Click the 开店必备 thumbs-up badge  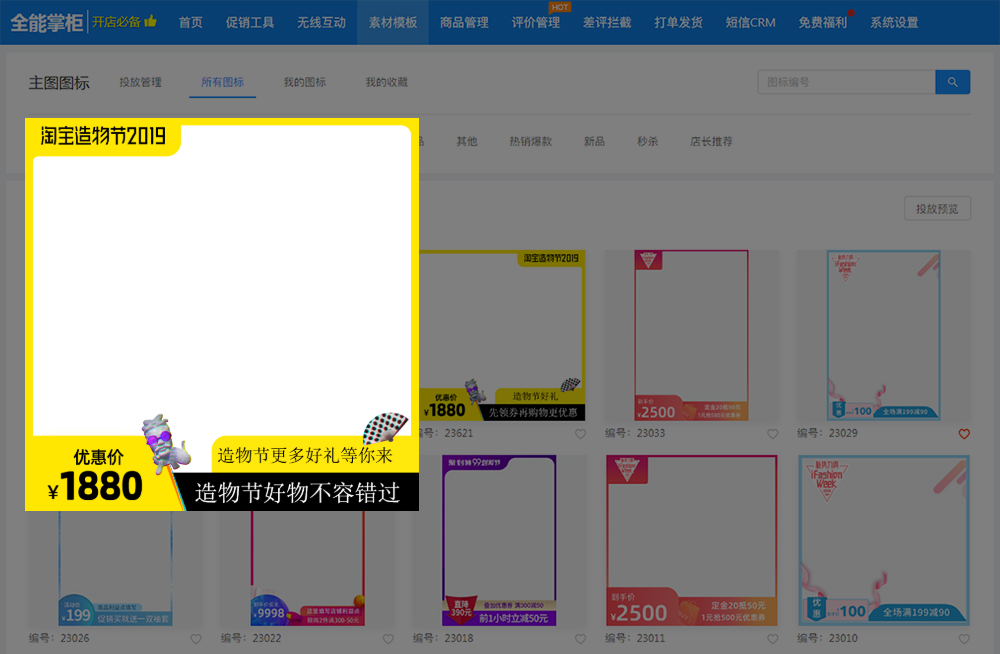point(124,22)
